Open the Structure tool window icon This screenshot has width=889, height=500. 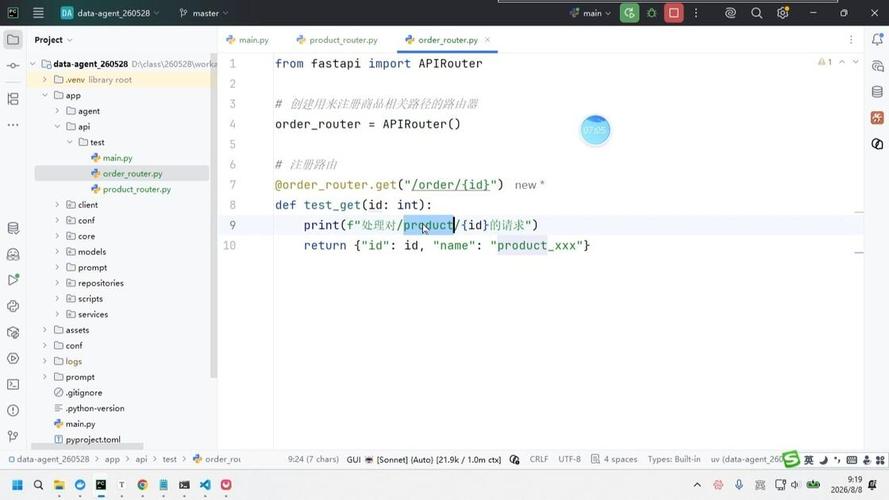13,99
